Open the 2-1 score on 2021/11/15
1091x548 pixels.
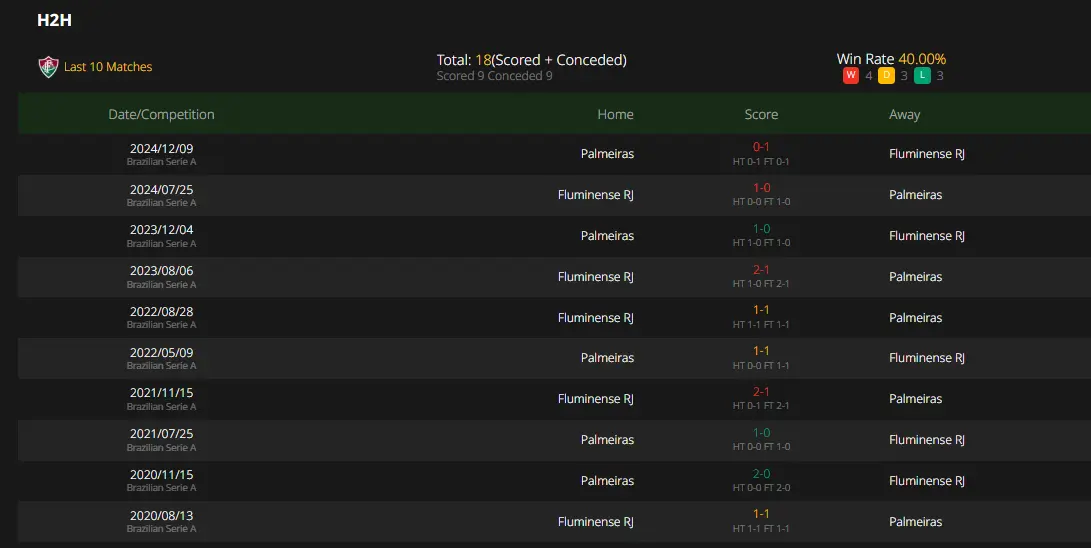[761, 392]
